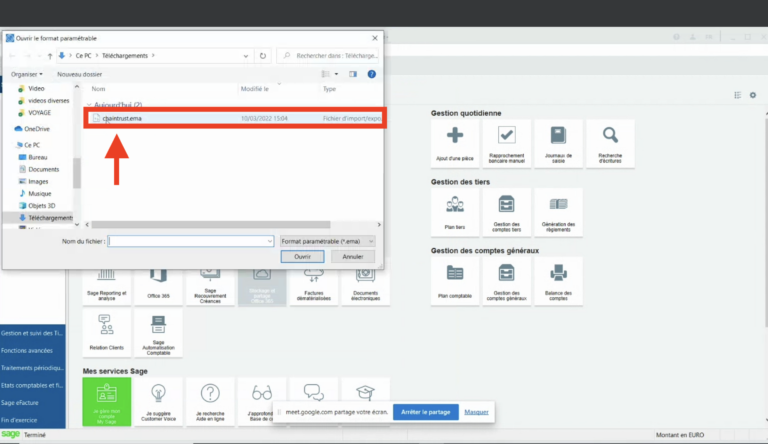The image size is (768, 444).
Task: Open Factures dématérialisées tile
Action: pyautogui.click(x=314, y=288)
